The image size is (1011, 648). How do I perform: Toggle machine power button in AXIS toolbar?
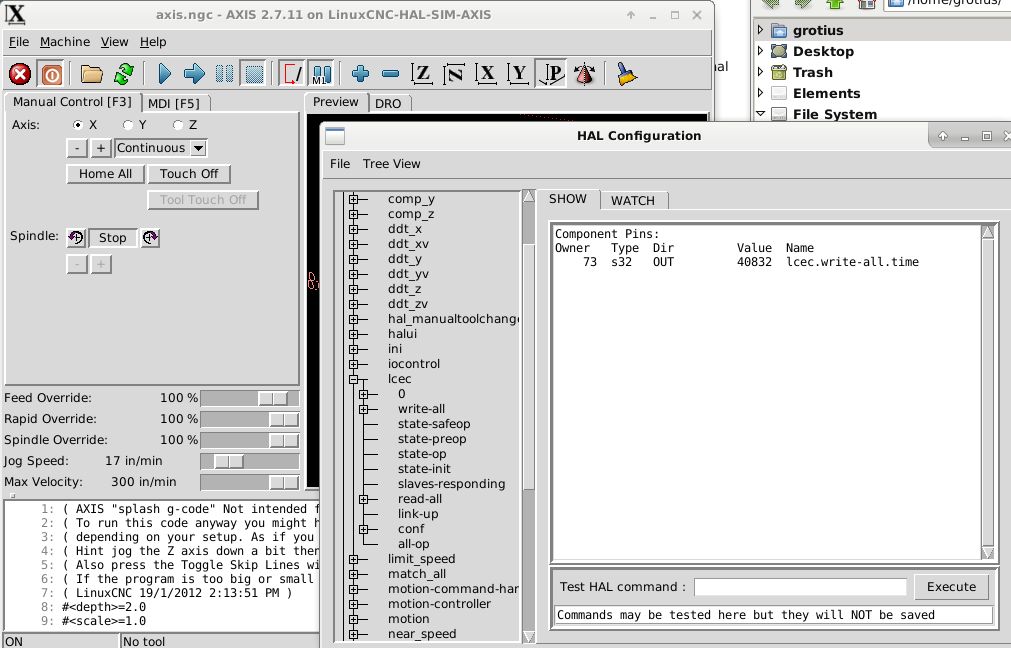52,74
